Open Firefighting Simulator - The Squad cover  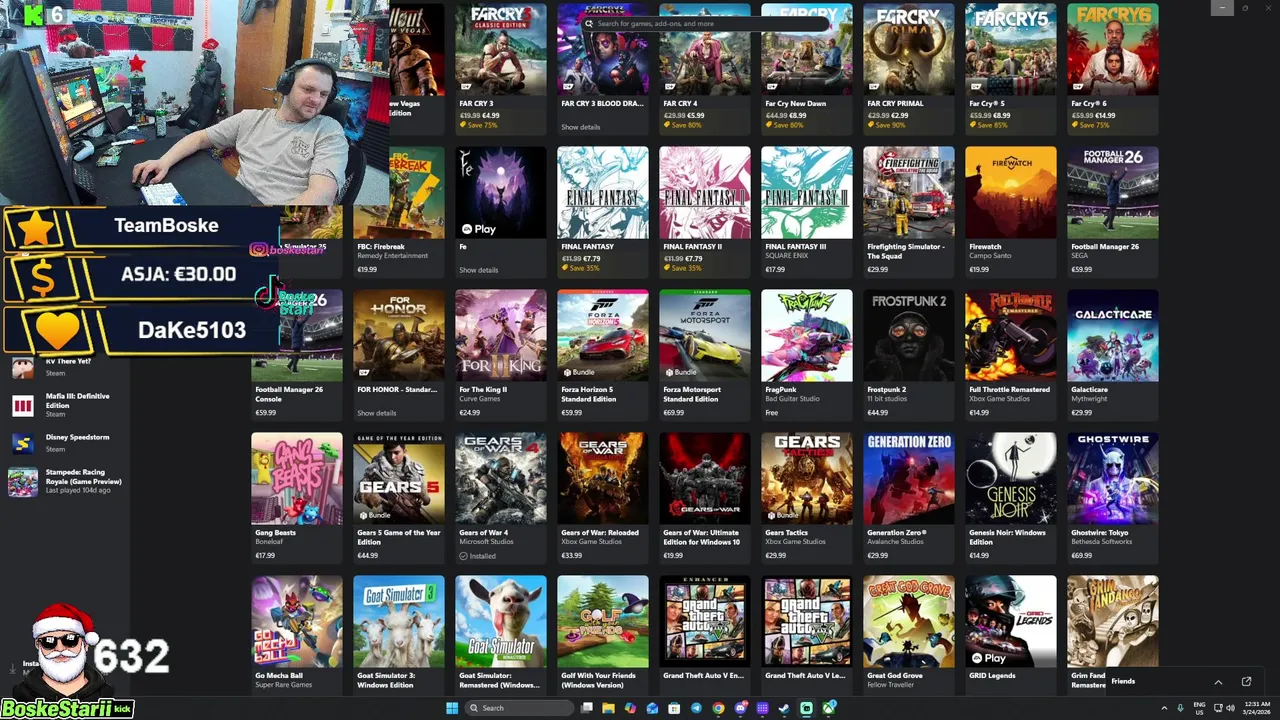point(909,192)
